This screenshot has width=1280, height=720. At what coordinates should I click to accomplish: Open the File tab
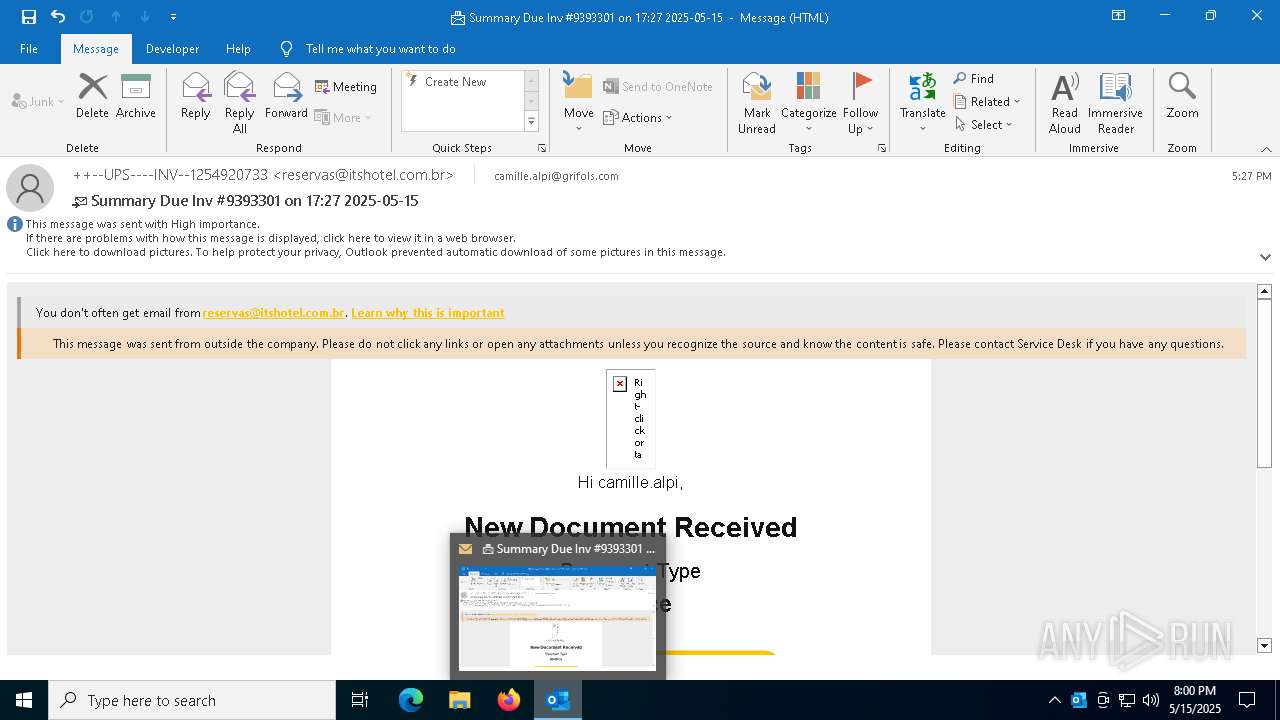pyautogui.click(x=29, y=49)
